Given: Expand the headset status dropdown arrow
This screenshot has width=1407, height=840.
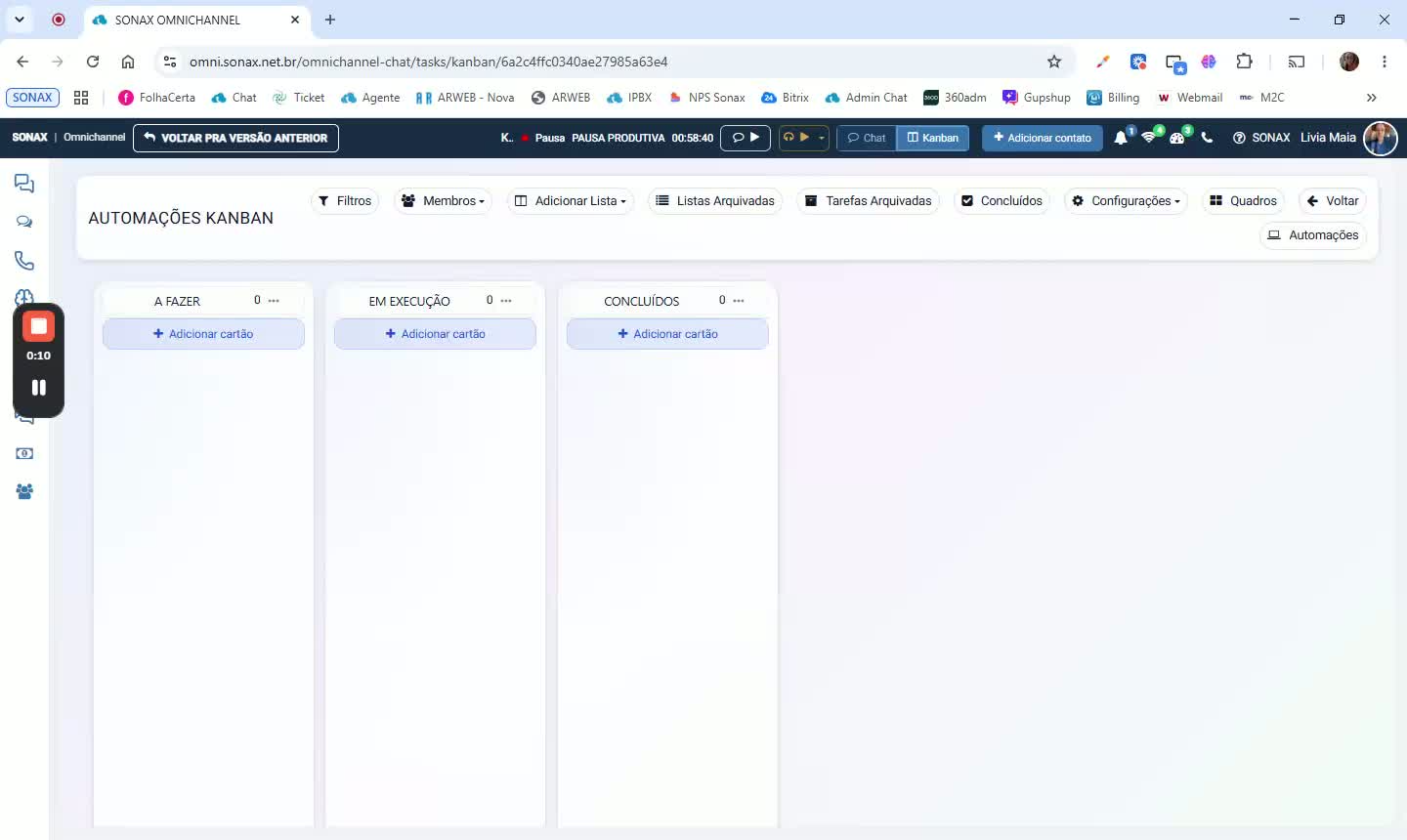Looking at the screenshot, I should pos(822,138).
